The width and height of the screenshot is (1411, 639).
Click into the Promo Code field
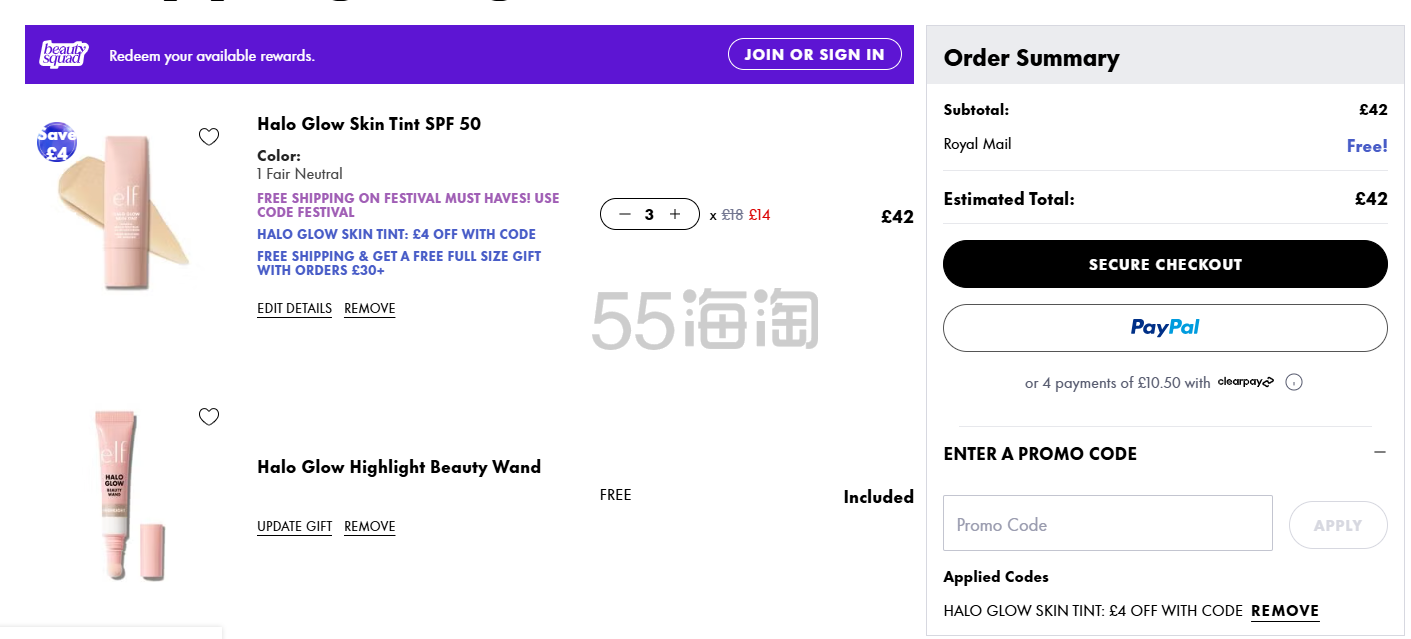[1107, 523]
